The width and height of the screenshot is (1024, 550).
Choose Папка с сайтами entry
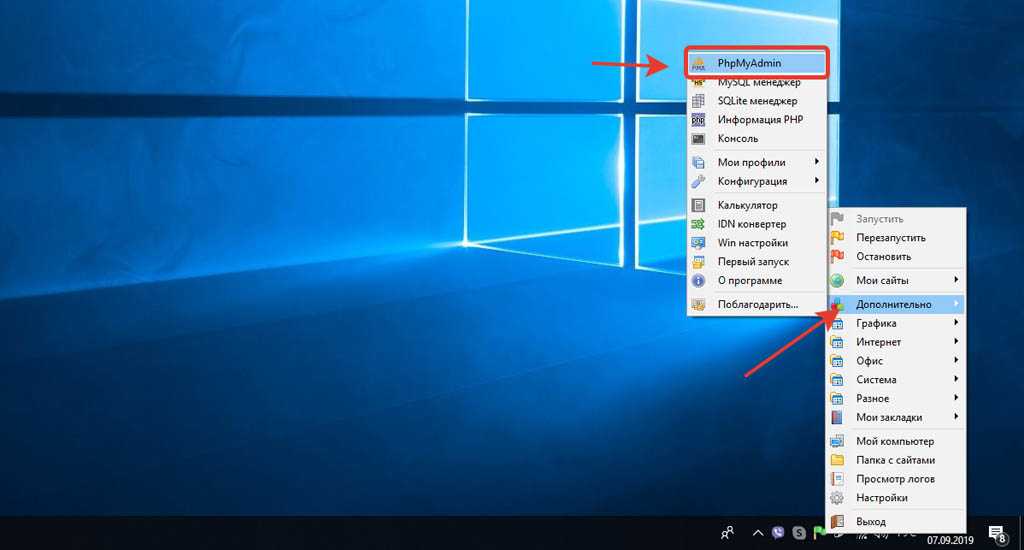click(x=895, y=460)
